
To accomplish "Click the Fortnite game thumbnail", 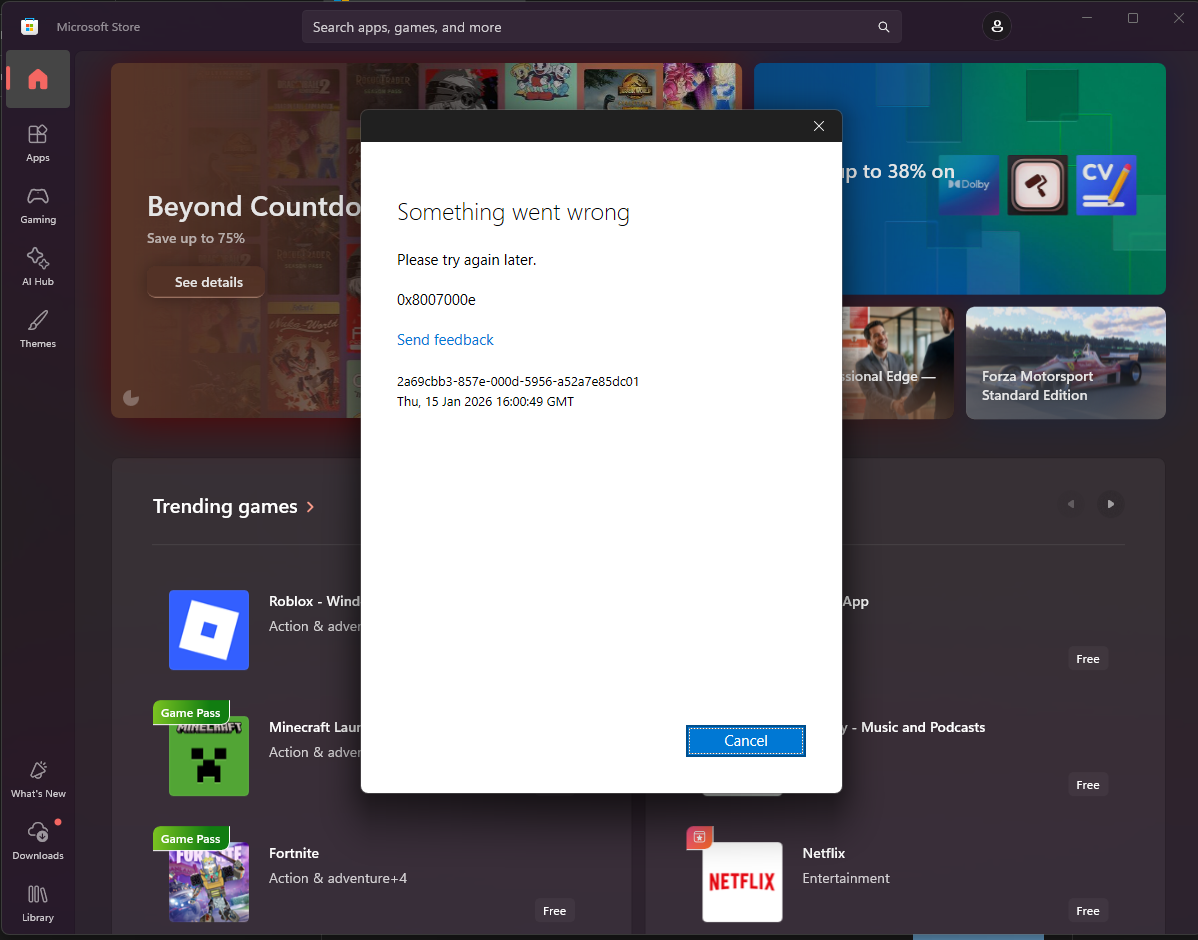I will [209, 882].
